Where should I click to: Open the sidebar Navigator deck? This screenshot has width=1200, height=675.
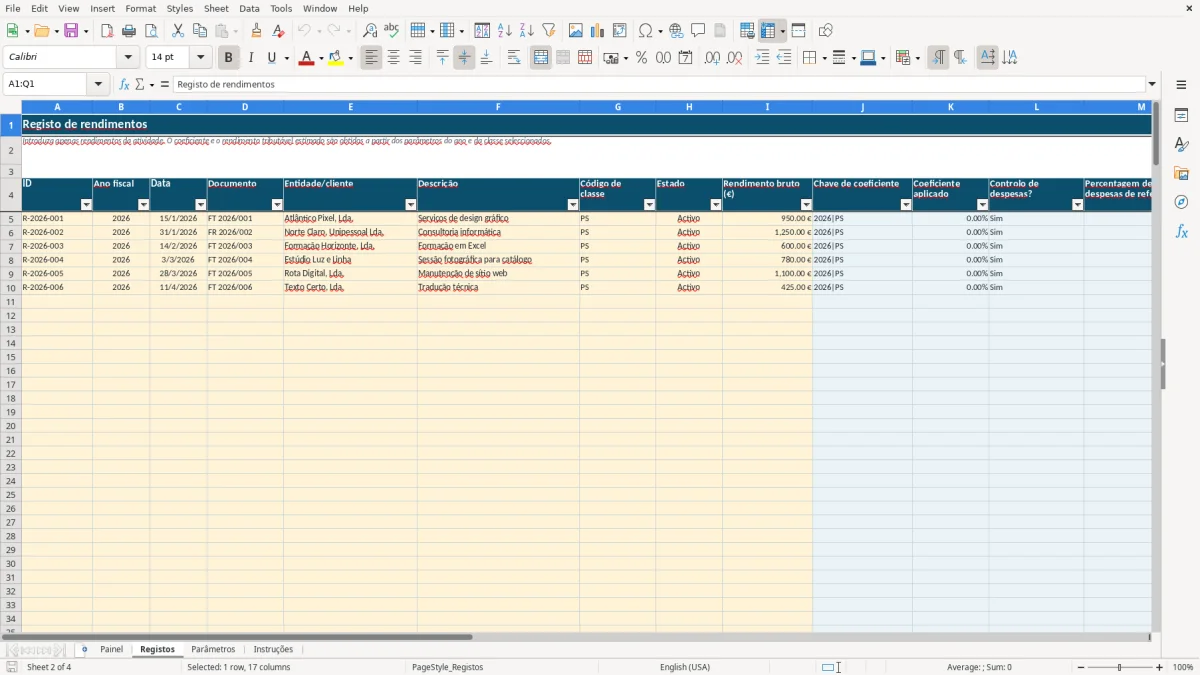click(x=1181, y=203)
